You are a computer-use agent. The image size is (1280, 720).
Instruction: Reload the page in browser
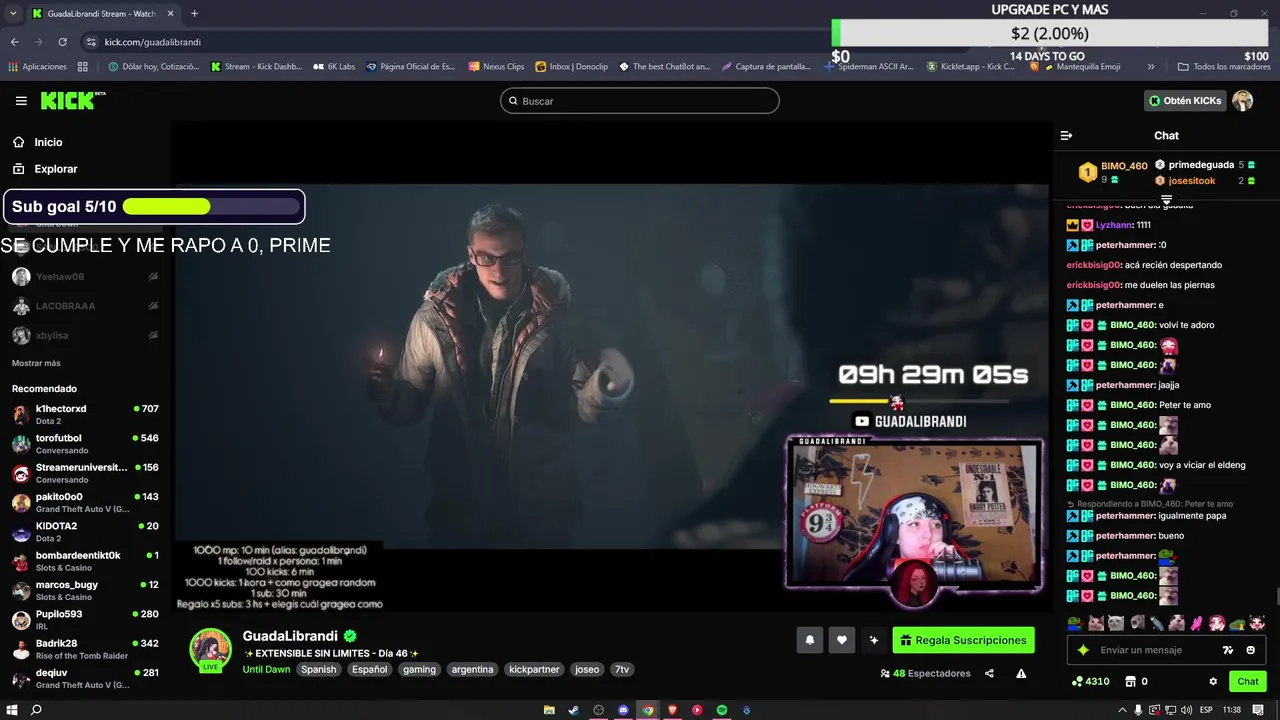point(62,42)
